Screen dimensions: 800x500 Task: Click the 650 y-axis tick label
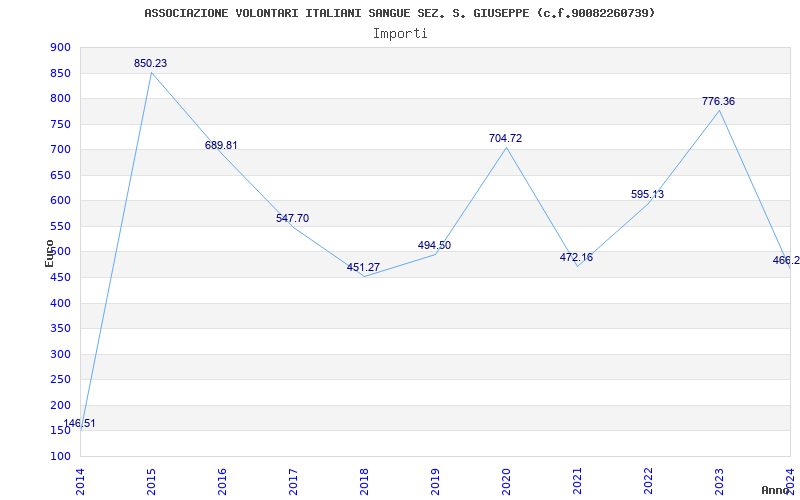pyautogui.click(x=60, y=176)
